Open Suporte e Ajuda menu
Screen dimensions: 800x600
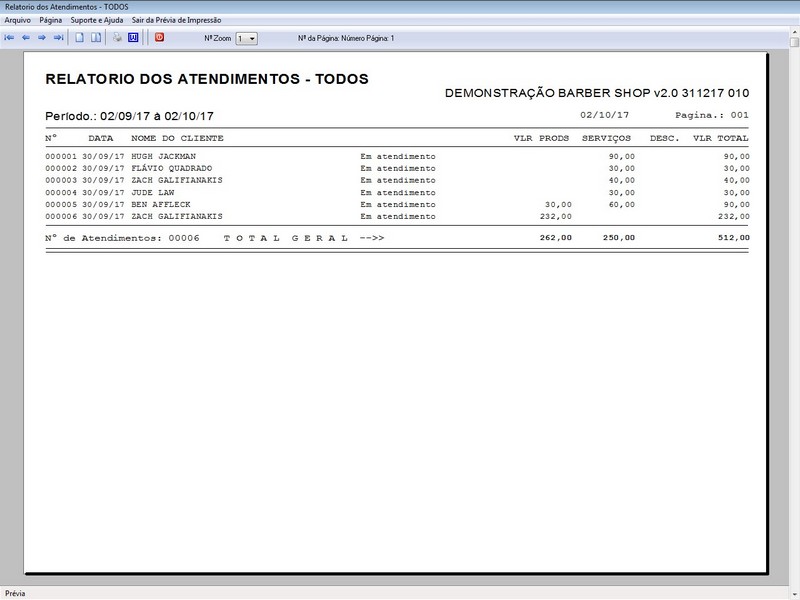click(97, 20)
